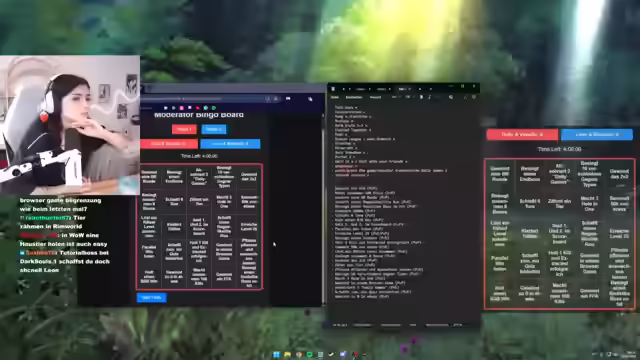Expand the list style dropdown in Notepad
Viewport: 640px width, 360px height.
[409, 97]
